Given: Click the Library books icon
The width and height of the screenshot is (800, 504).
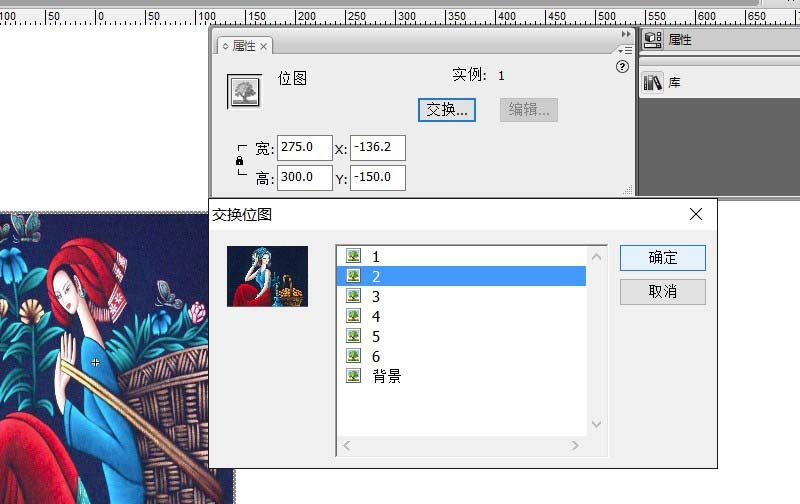Looking at the screenshot, I should click(x=653, y=82).
